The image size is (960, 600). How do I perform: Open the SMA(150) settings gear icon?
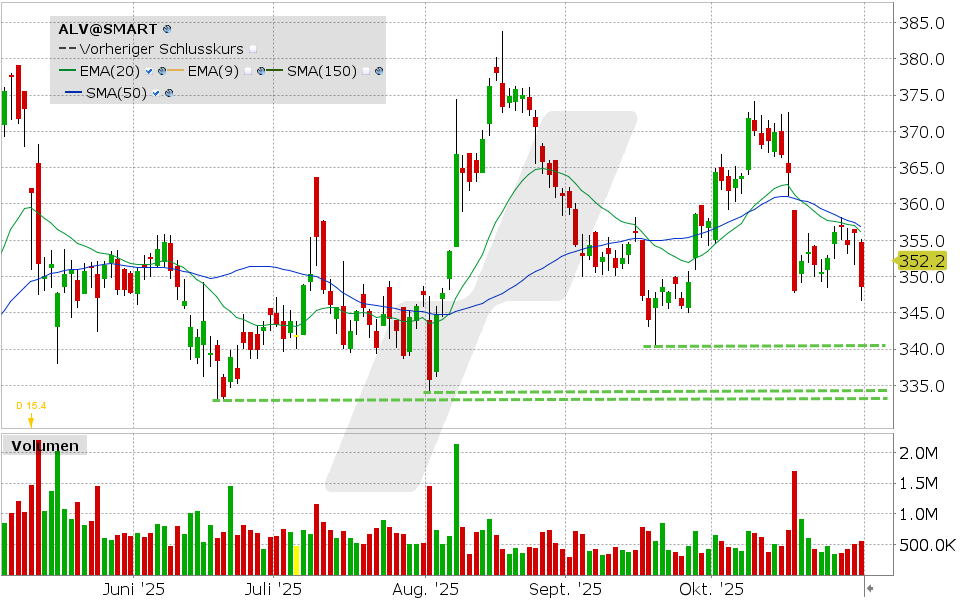pos(379,70)
